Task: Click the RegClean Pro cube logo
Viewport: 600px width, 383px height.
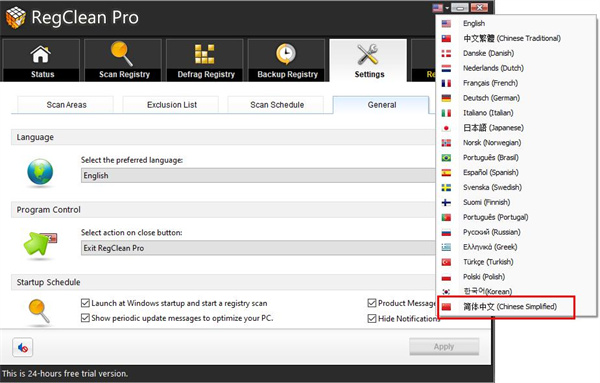Action: coord(16,17)
